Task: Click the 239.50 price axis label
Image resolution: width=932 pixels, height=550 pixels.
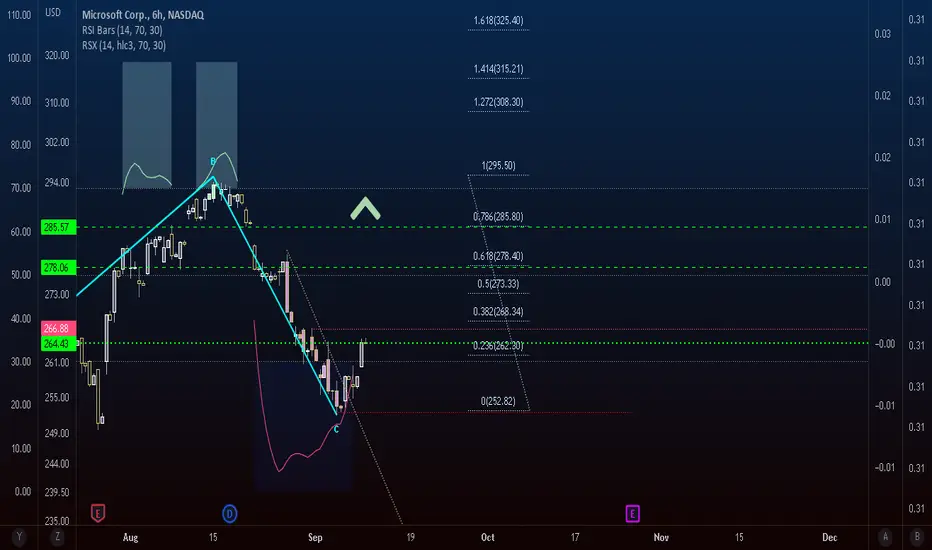Action: click(x=57, y=492)
